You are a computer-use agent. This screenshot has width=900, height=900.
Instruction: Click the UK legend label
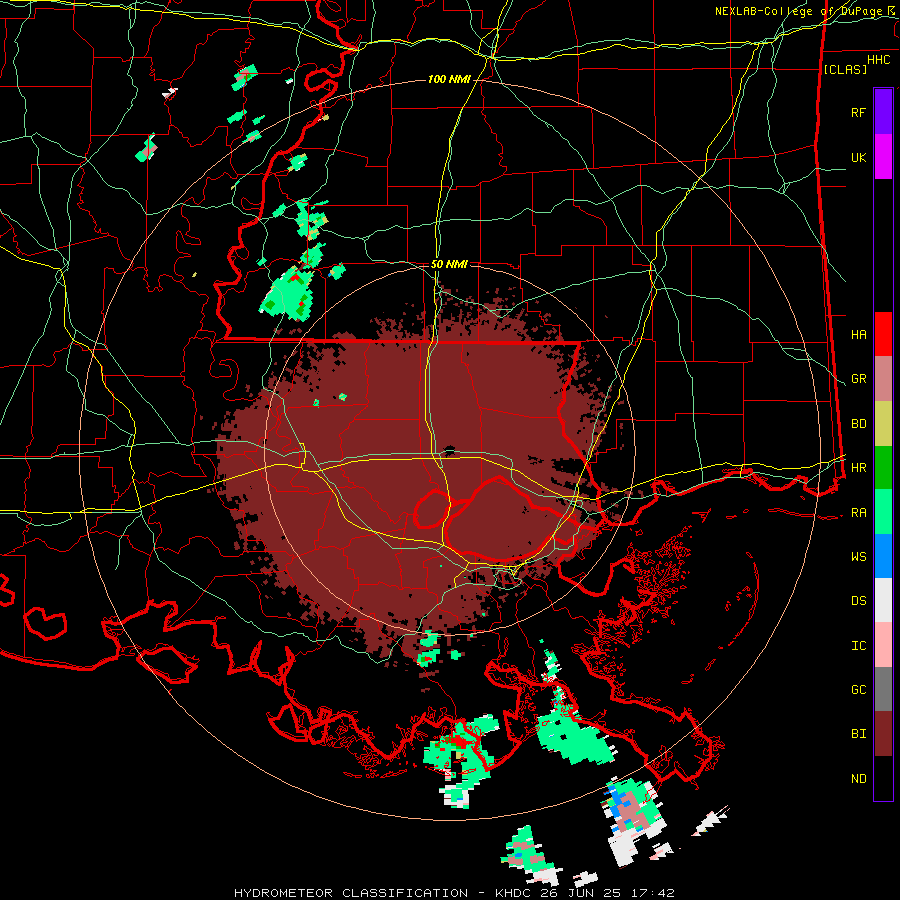(x=858, y=157)
